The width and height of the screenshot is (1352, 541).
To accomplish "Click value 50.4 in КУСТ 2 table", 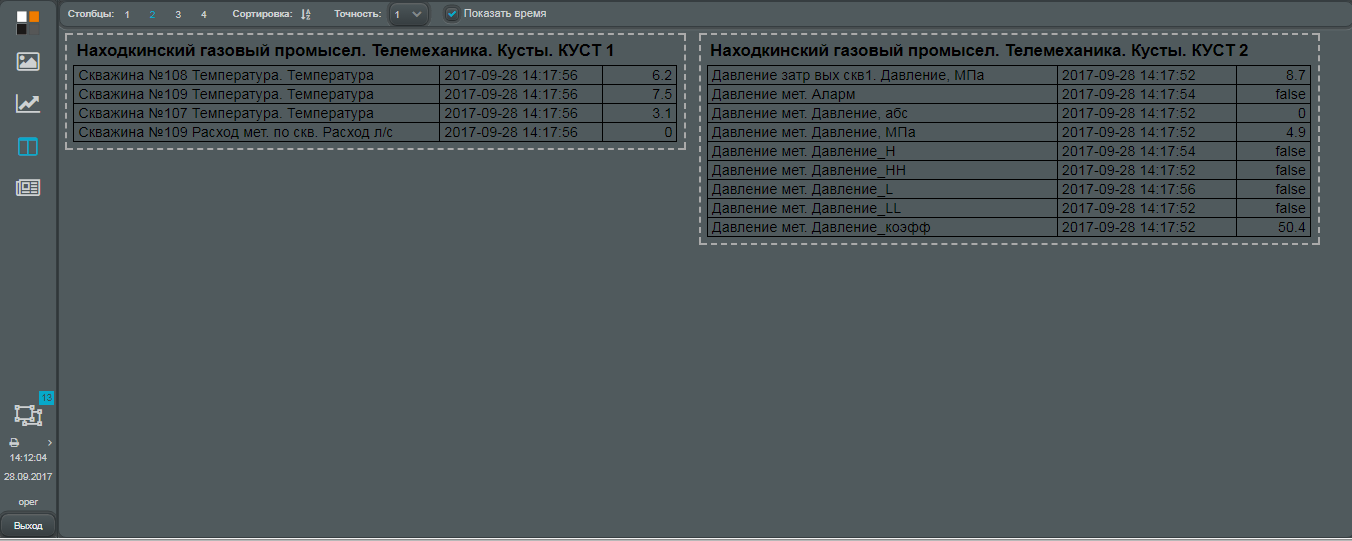I will pos(1293,227).
